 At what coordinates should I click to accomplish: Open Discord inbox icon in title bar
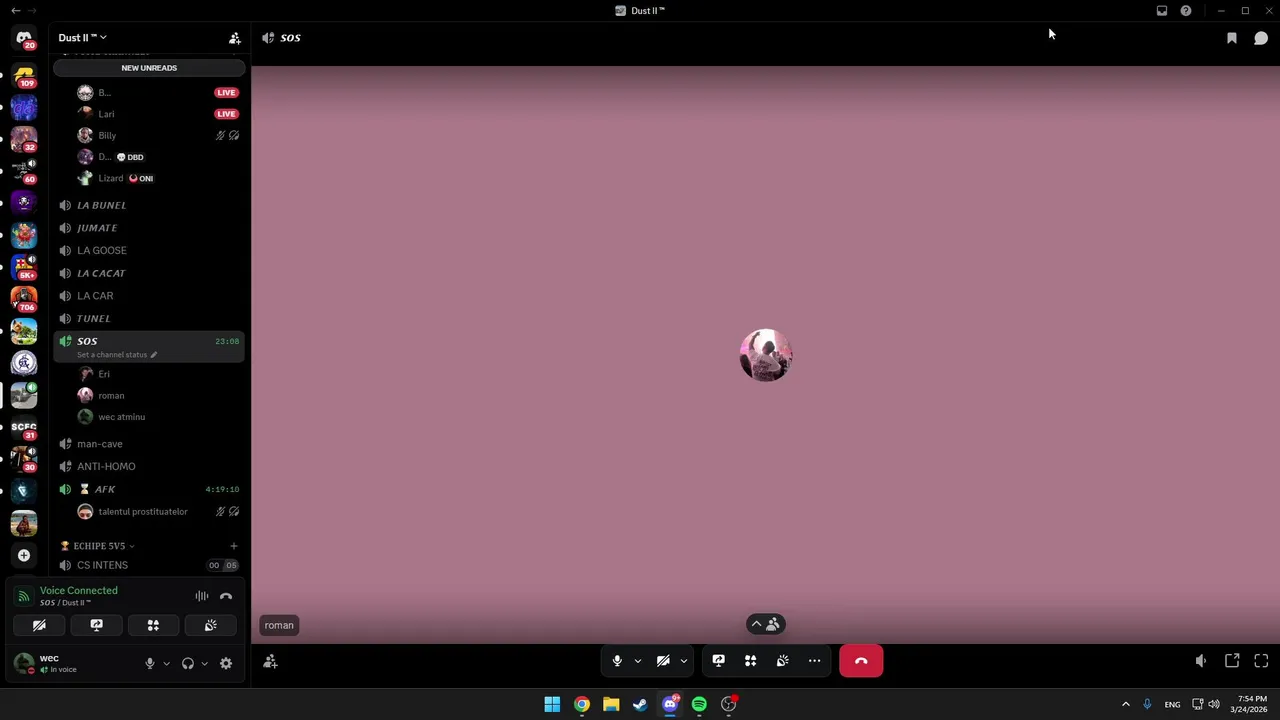pyautogui.click(x=1162, y=11)
